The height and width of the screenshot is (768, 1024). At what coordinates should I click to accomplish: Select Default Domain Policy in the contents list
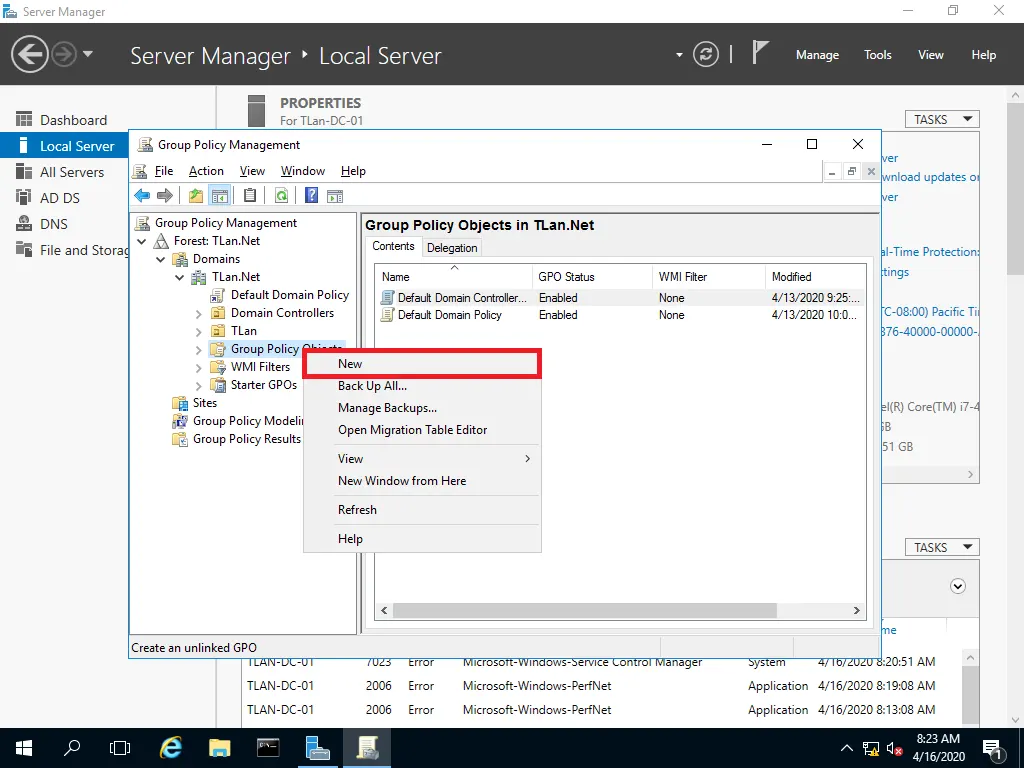pyautogui.click(x=620, y=315)
